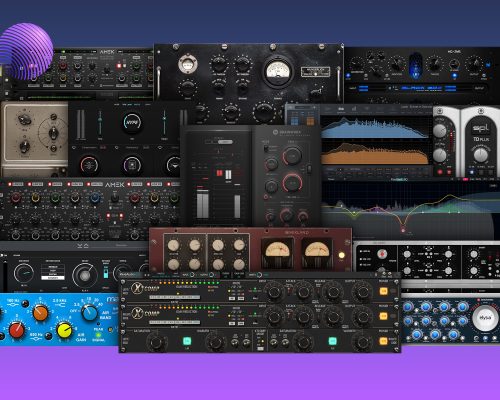Toggle the left cyan button in the bottom rack row
This screenshot has height=400, width=500.
click(x=187, y=341)
